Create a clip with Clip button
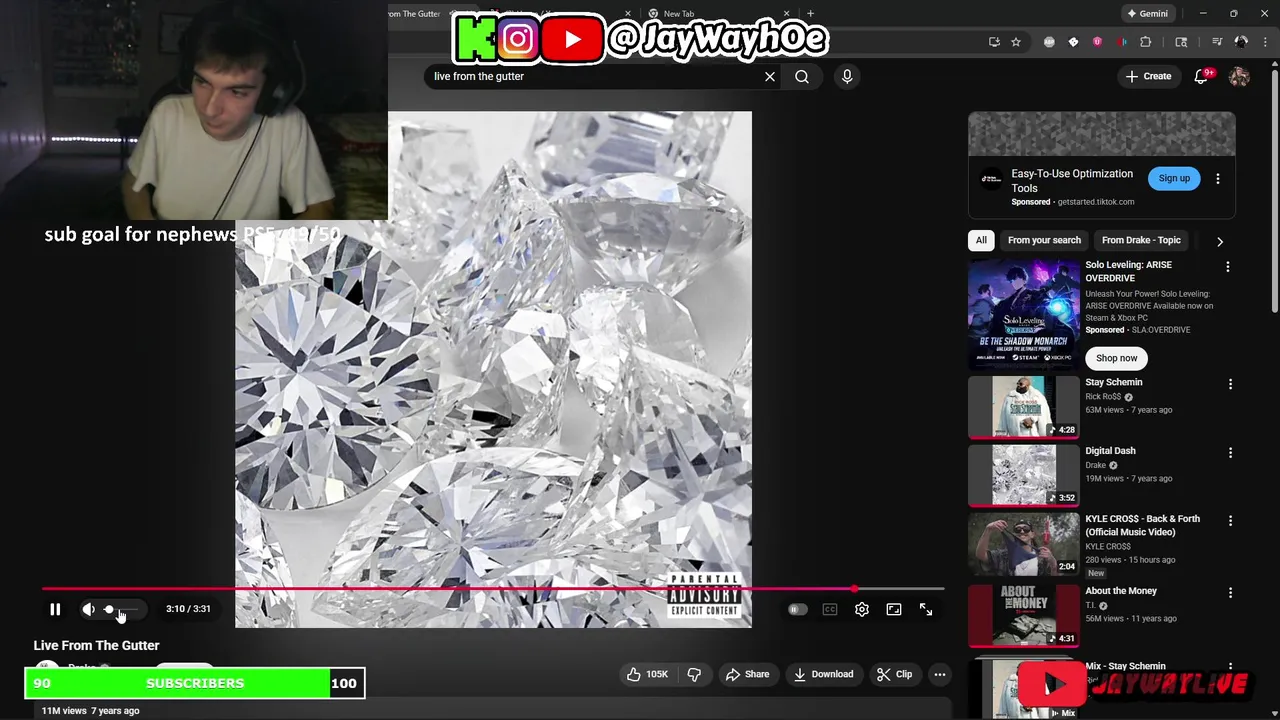Viewport: 1280px width, 720px height. [894, 674]
